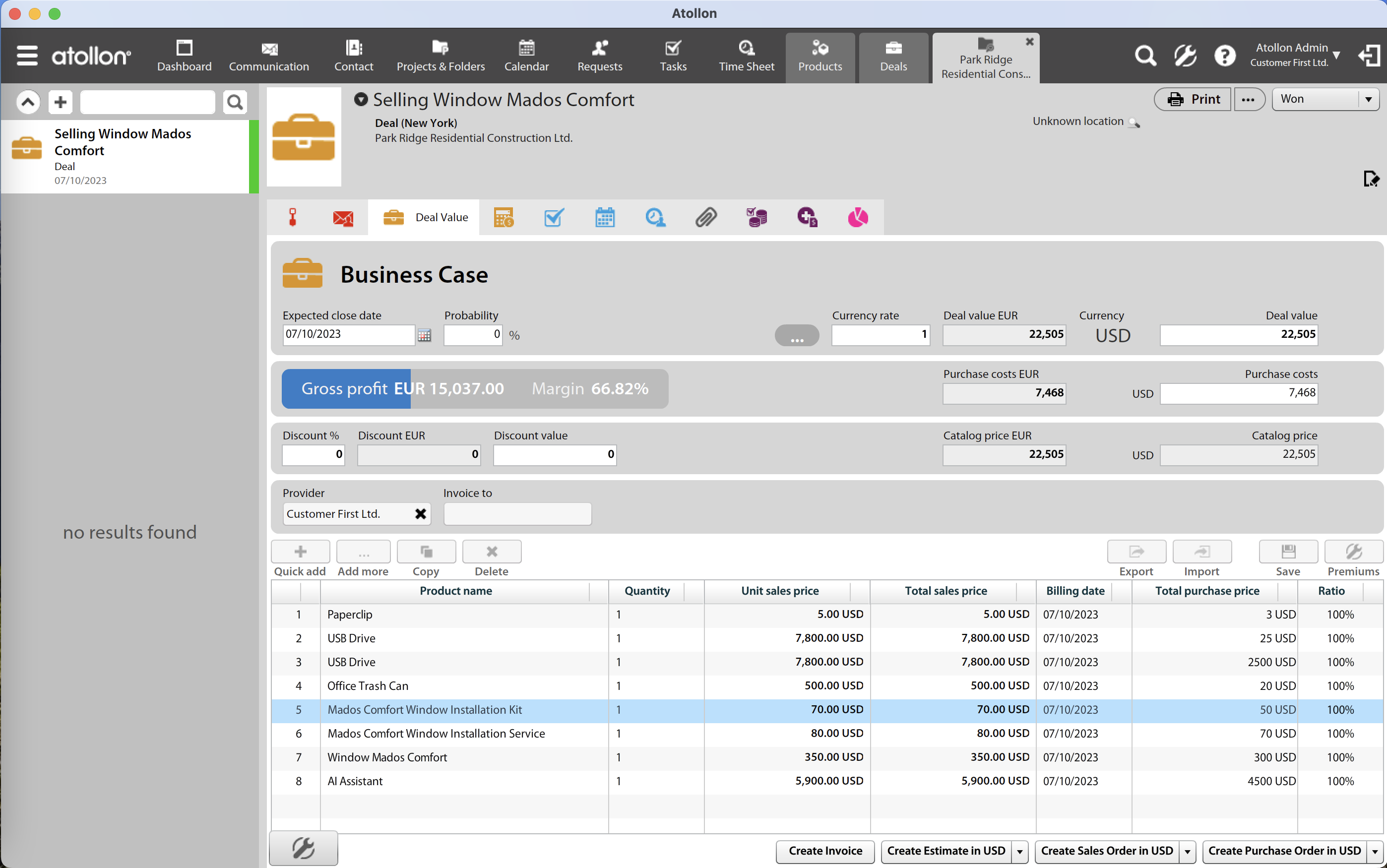
Task: Click the search magnifier in top bar
Action: [x=1145, y=56]
